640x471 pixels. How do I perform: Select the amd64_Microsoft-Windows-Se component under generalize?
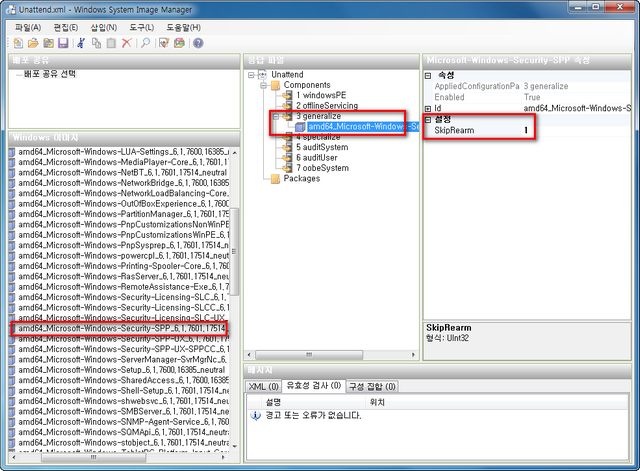pos(363,127)
